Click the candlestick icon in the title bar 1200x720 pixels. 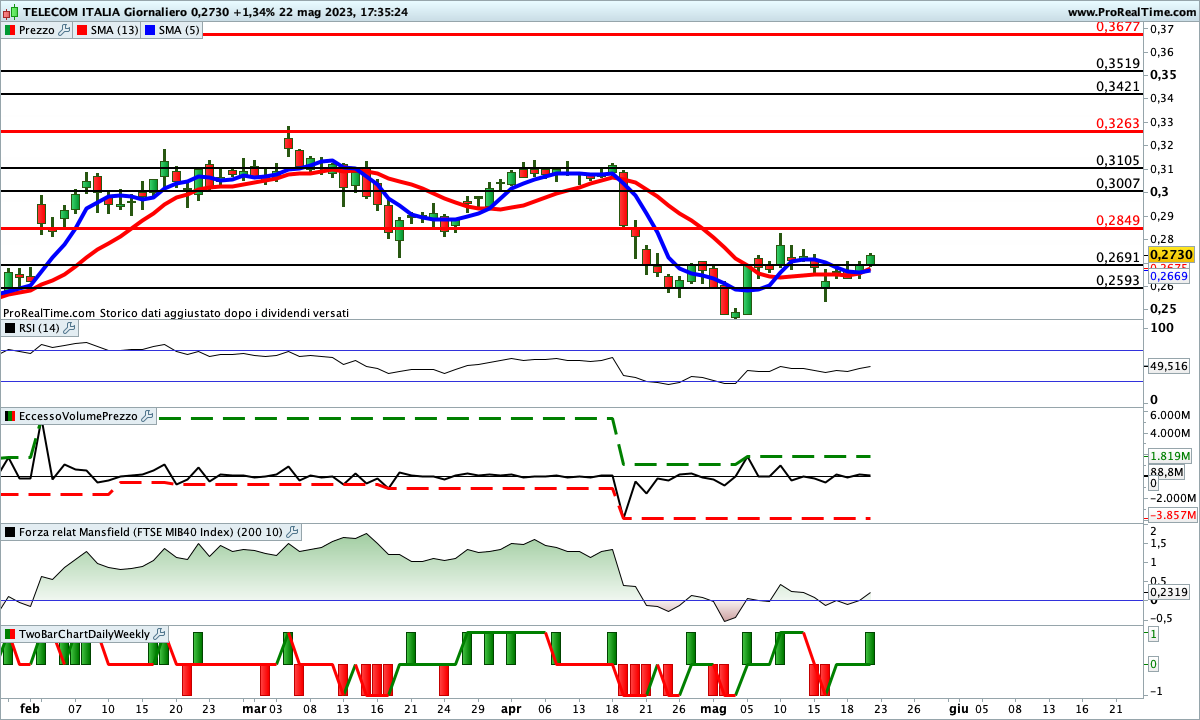pyautogui.click(x=10, y=12)
